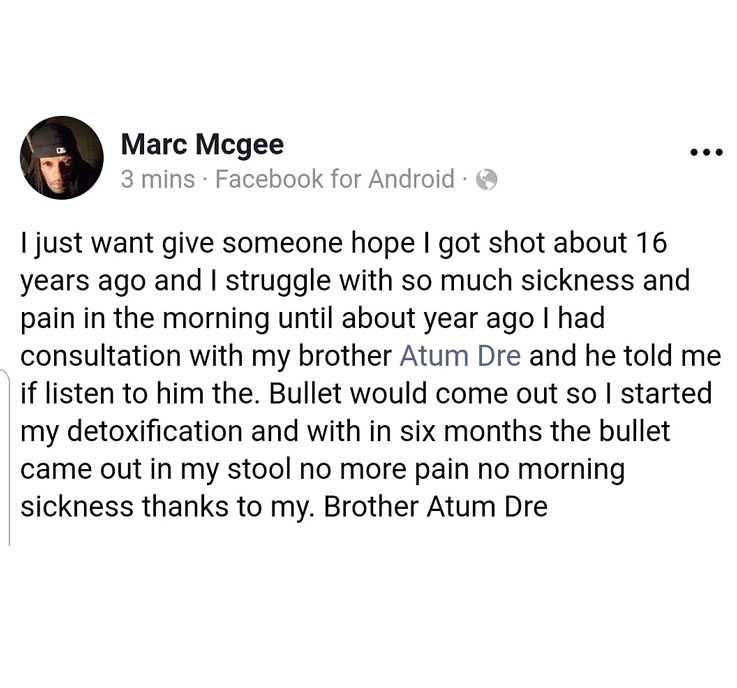This screenshot has height=688, width=737.
Task: Click "Brother Atum Dre" at post end
Action: click(x=434, y=506)
